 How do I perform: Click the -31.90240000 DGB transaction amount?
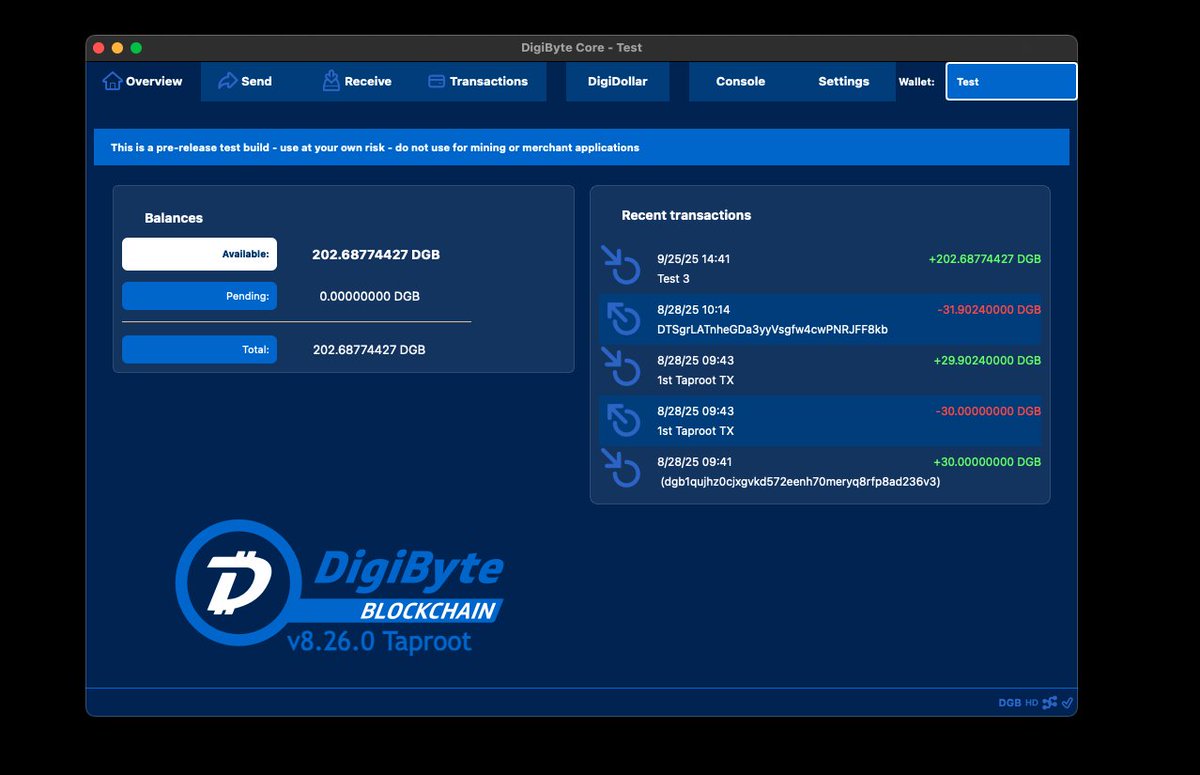pyautogui.click(x=989, y=309)
